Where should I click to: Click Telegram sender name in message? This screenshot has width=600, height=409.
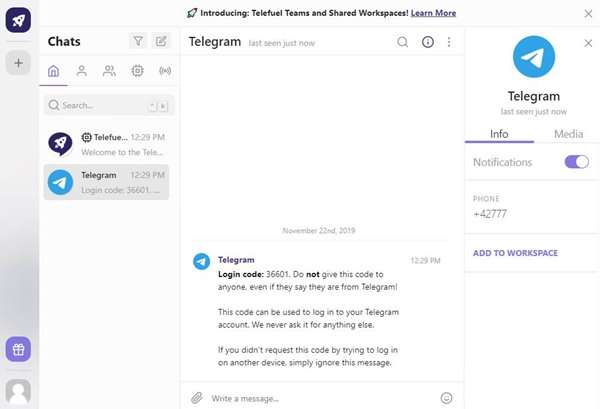coord(236,260)
